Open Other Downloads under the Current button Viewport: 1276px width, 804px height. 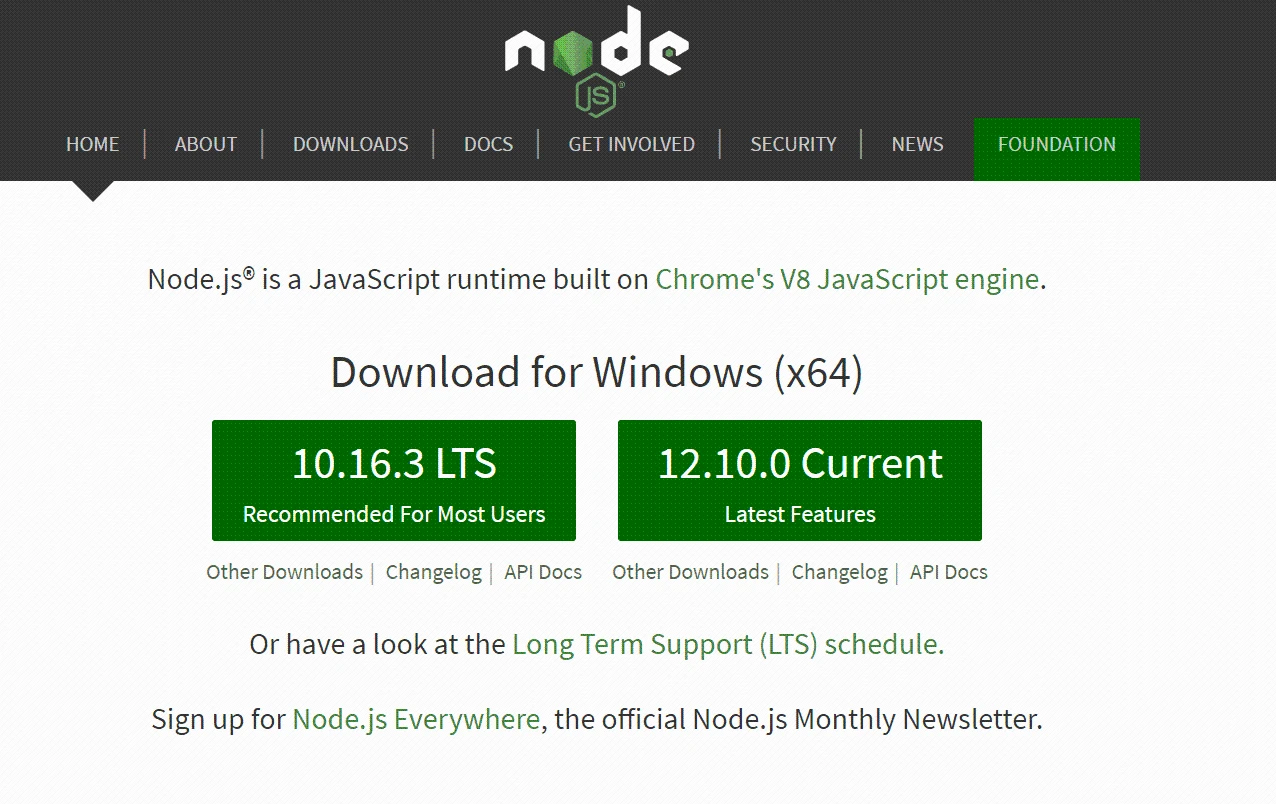pyautogui.click(x=691, y=572)
